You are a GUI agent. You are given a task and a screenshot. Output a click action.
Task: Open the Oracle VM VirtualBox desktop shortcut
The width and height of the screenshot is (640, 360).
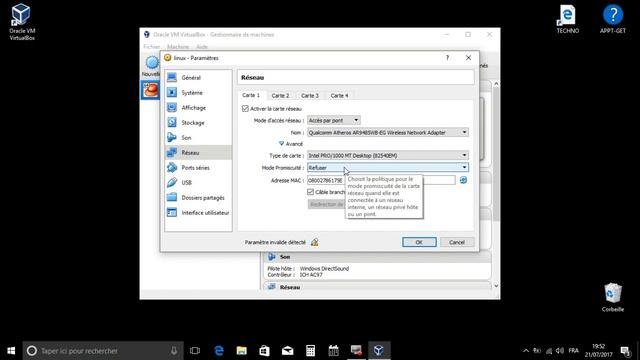pyautogui.click(x=22, y=22)
